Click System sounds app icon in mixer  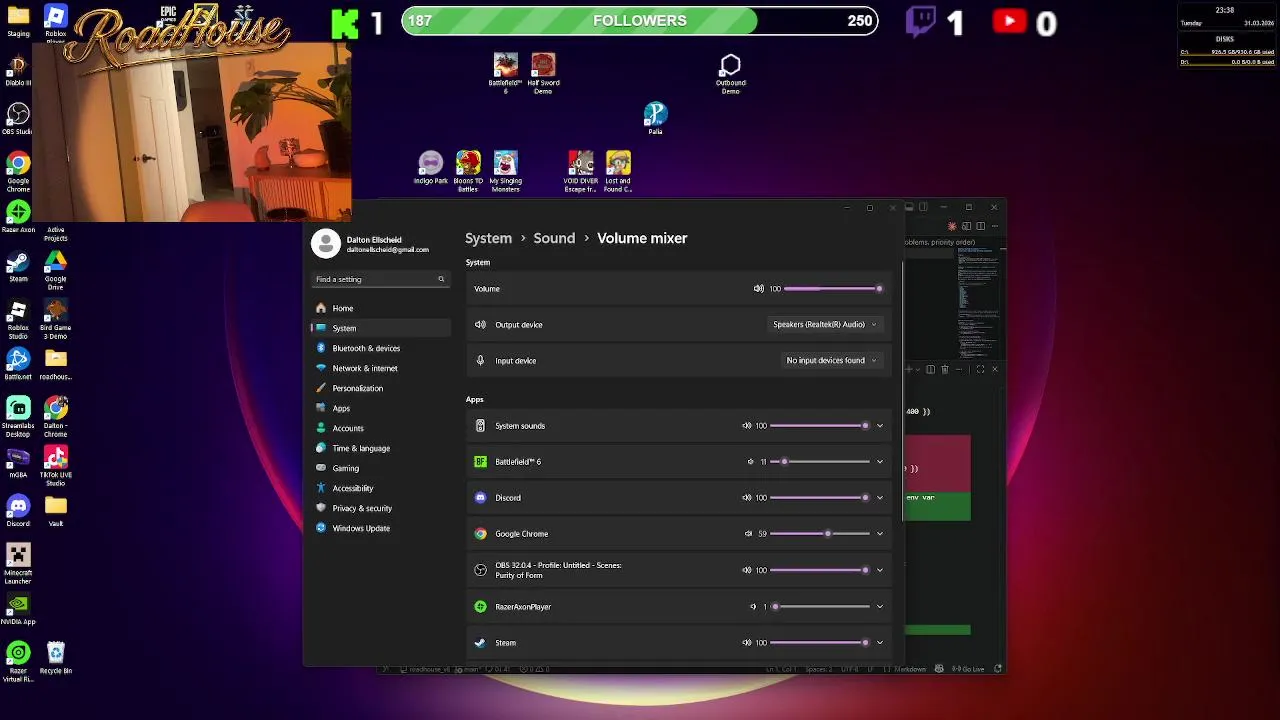pos(480,426)
